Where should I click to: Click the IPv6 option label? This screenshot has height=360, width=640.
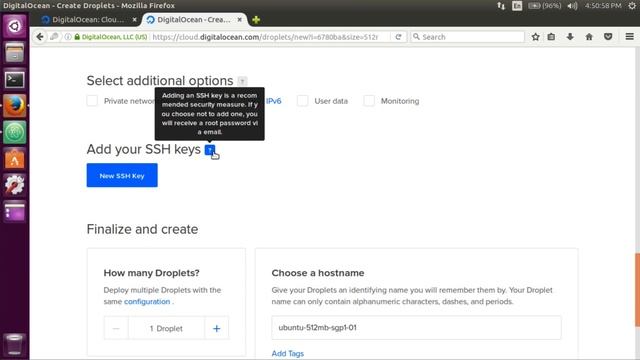pos(273,101)
